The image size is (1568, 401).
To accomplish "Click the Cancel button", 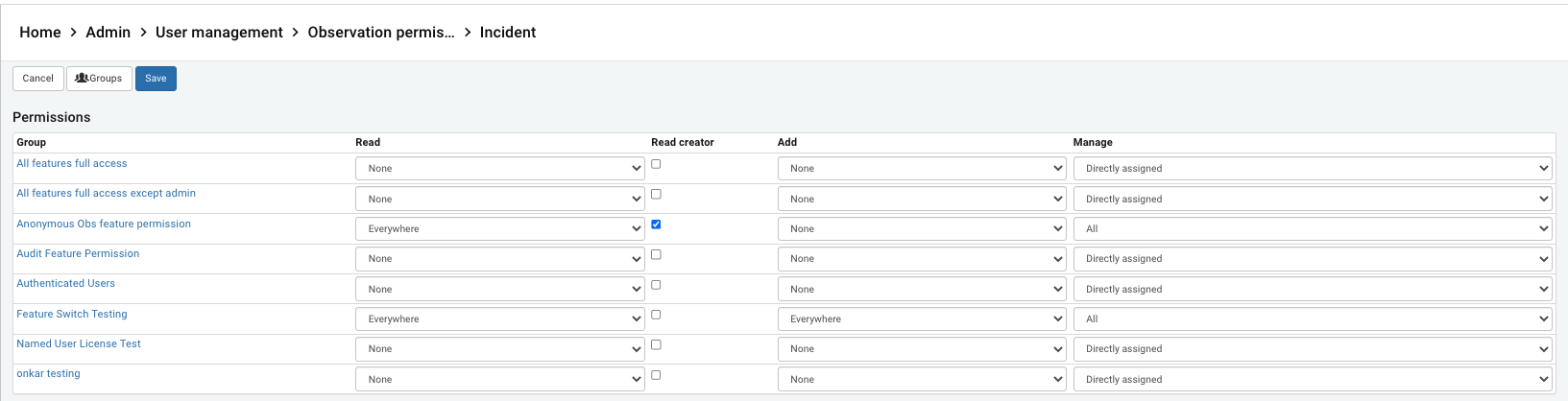I will point(38,79).
